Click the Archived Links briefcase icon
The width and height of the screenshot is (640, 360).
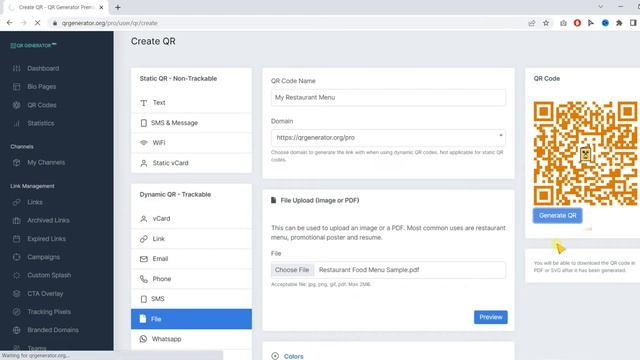(x=16, y=220)
